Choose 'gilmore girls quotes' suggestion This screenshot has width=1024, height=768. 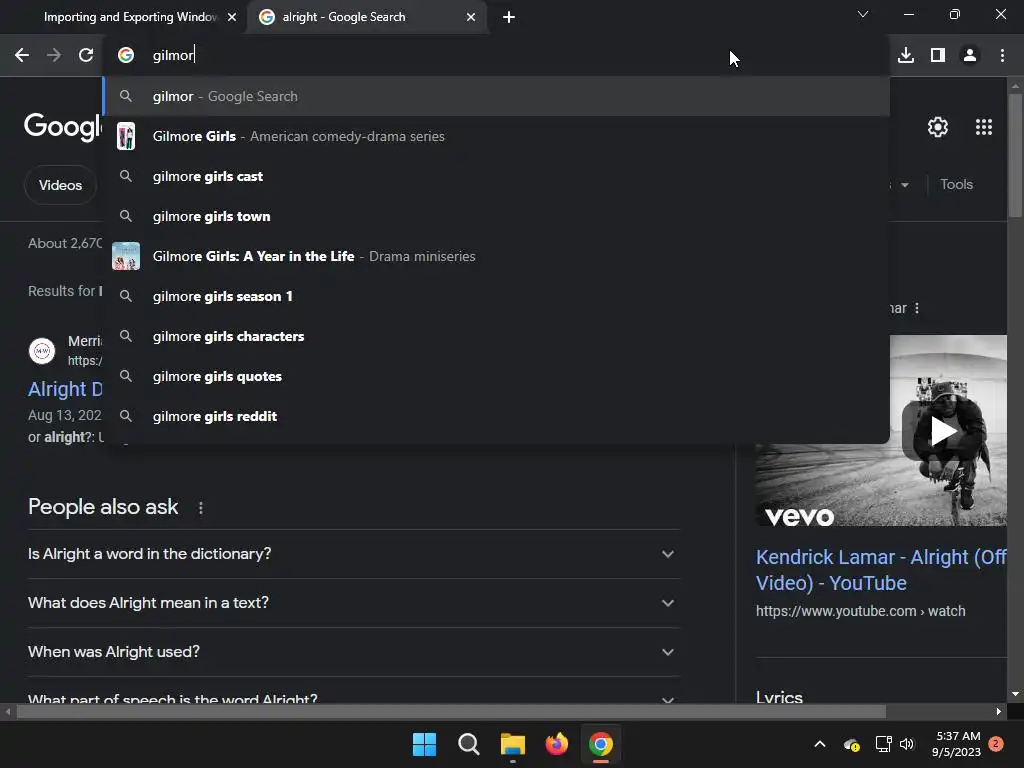coord(496,376)
